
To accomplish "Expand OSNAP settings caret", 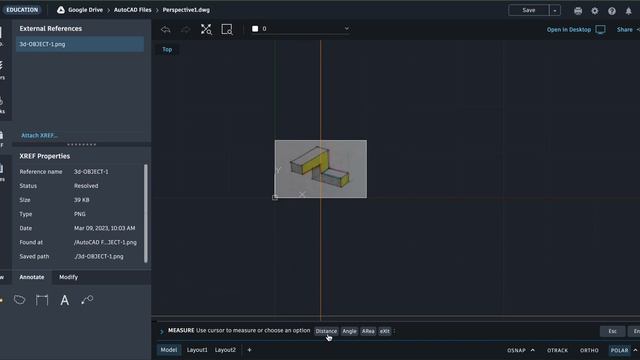I will pos(533,350).
